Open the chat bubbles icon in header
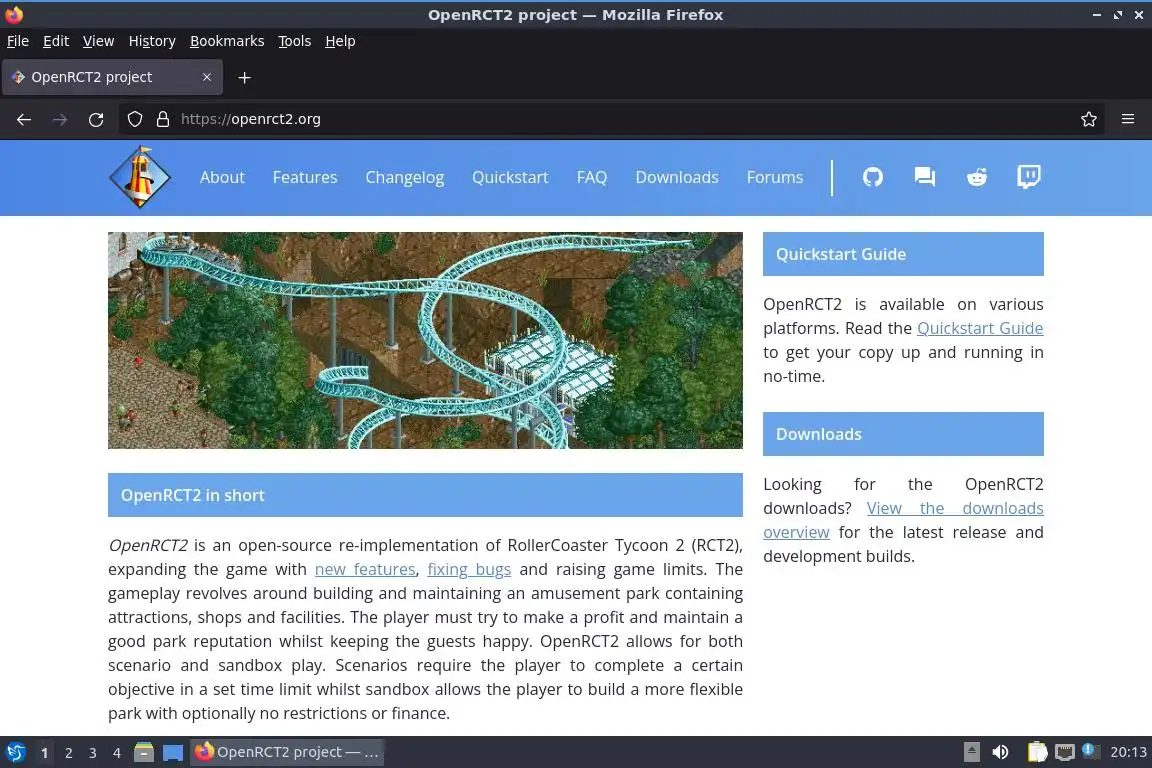This screenshot has height=768, width=1152. 924,177
